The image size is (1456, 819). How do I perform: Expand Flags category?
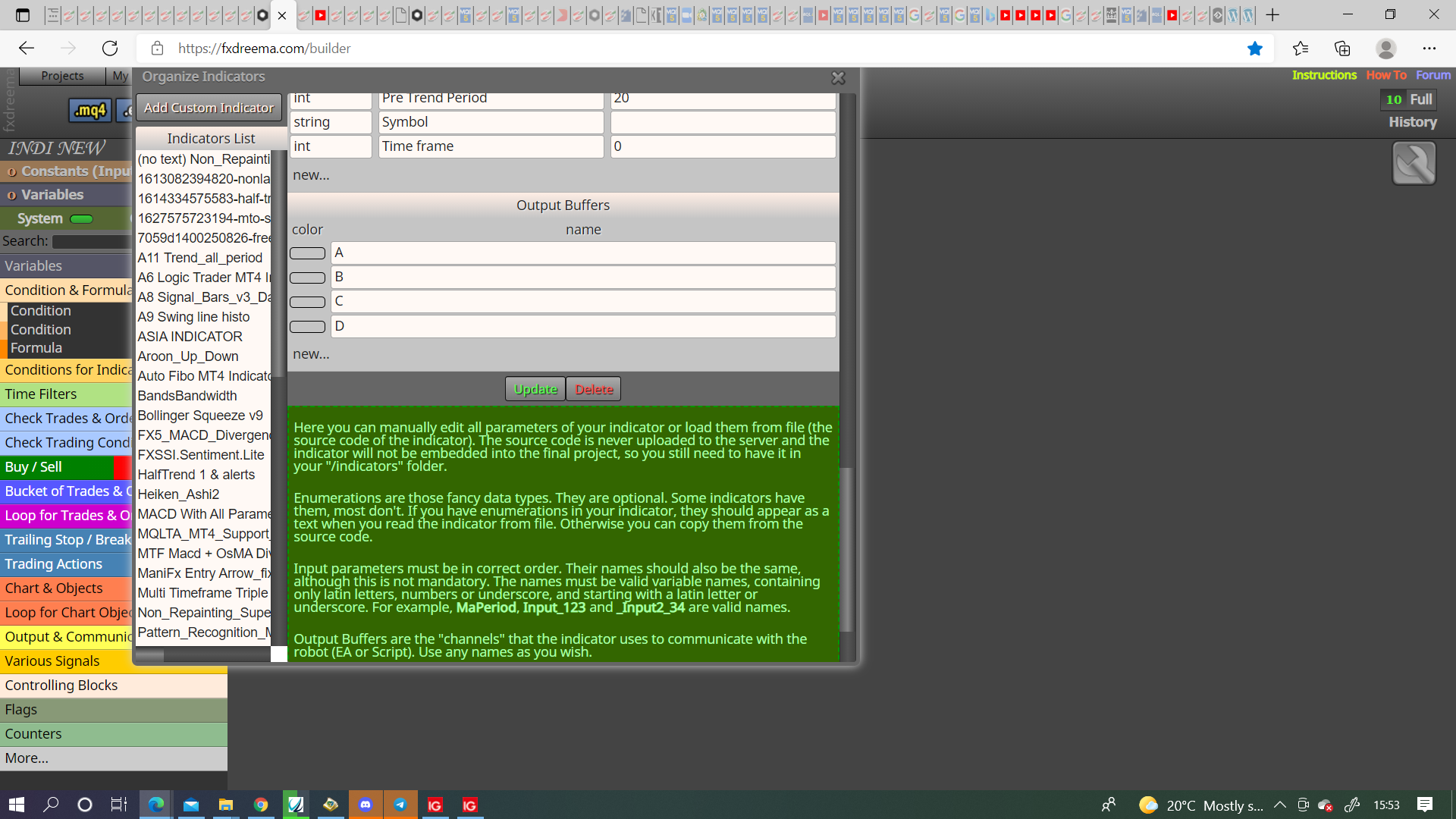(114, 710)
